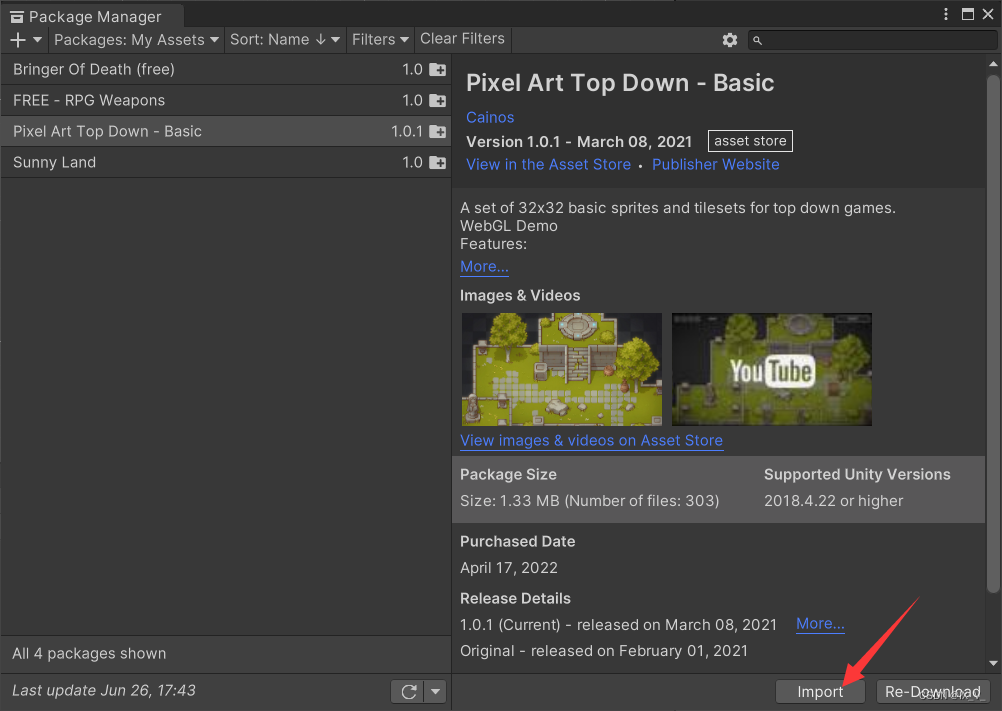Open the YouTube video thumbnail
This screenshot has height=711, width=1002.
point(772,369)
